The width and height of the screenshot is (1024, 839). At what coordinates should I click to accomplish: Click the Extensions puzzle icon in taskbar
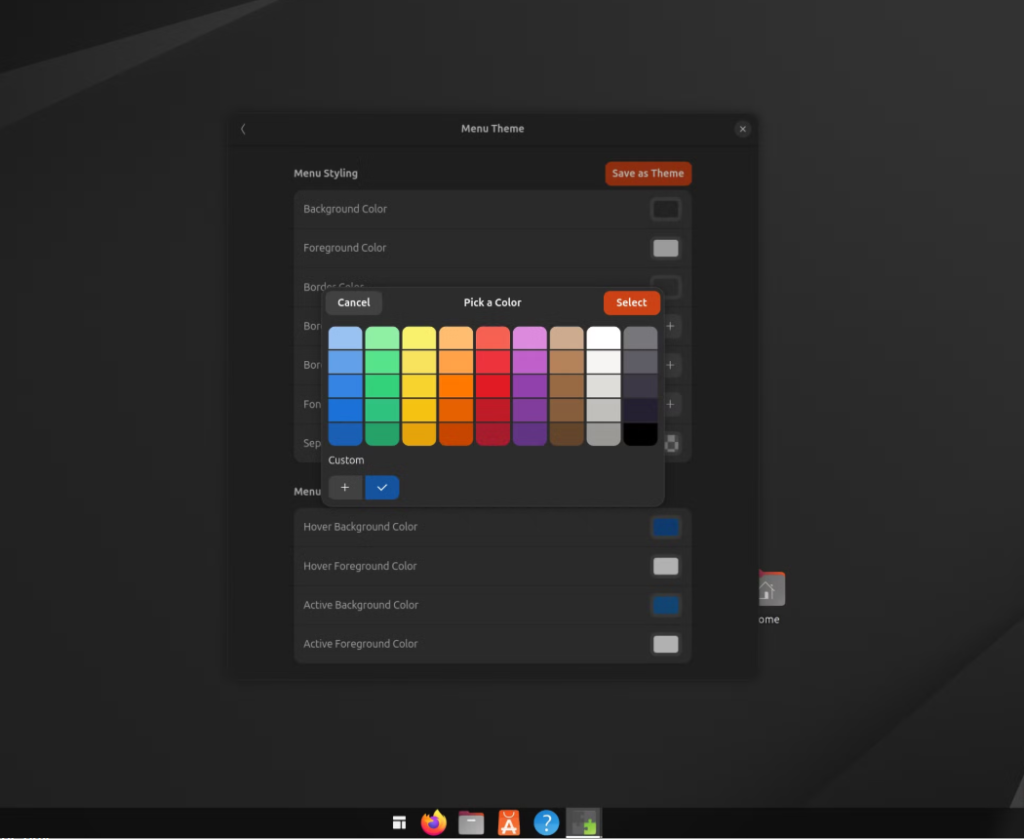(583, 822)
